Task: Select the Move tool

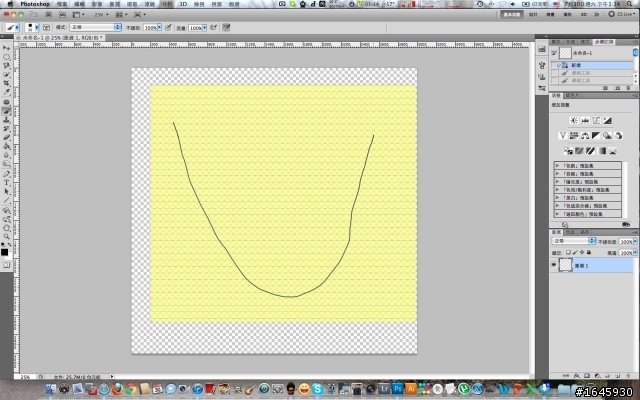Action: [7, 48]
